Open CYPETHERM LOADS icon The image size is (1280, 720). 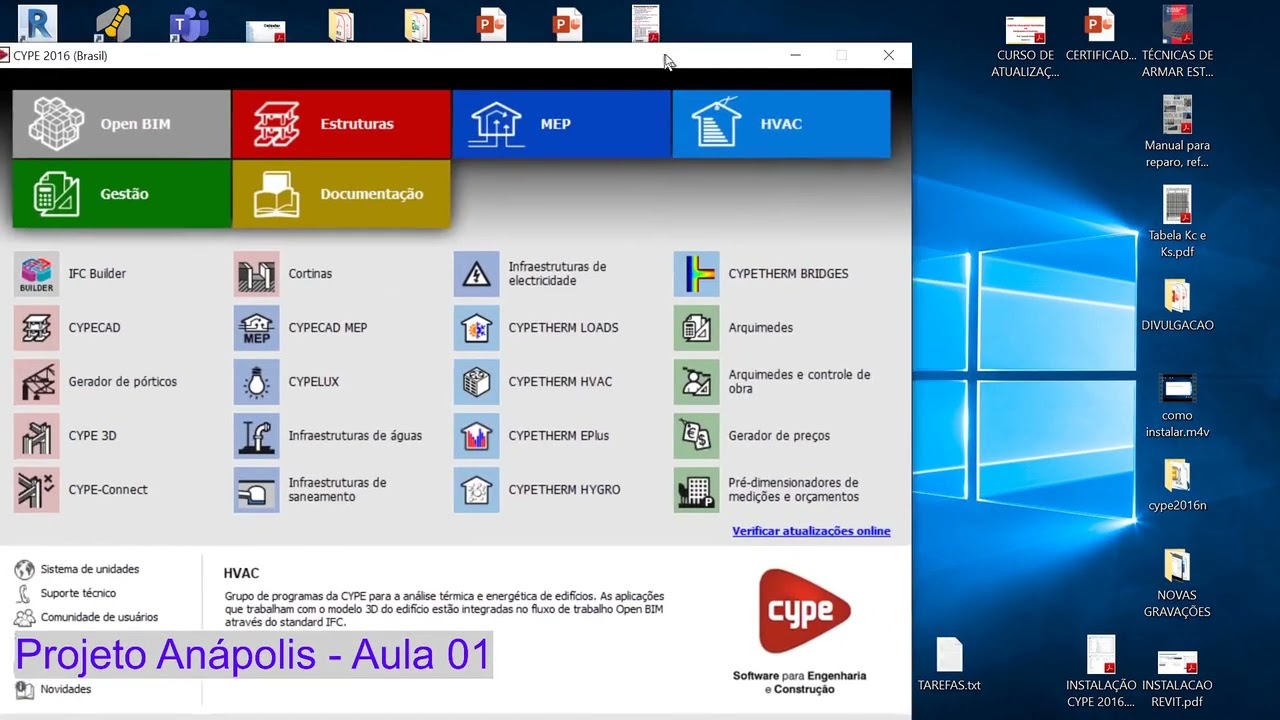pyautogui.click(x=476, y=328)
